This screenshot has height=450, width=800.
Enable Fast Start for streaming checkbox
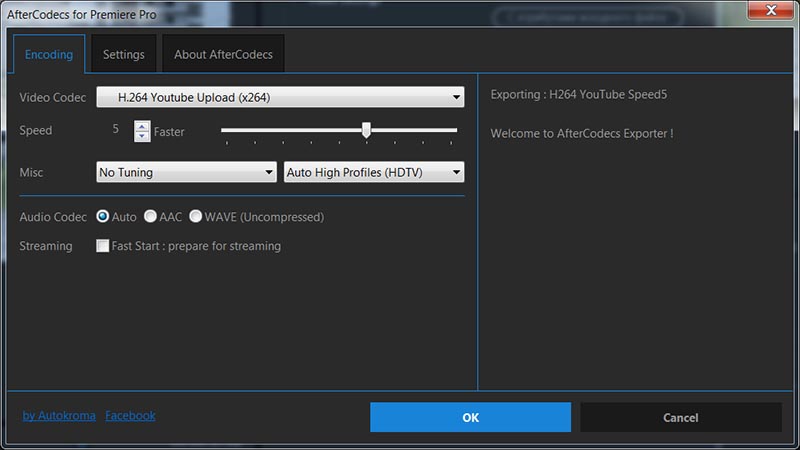[x=103, y=246]
